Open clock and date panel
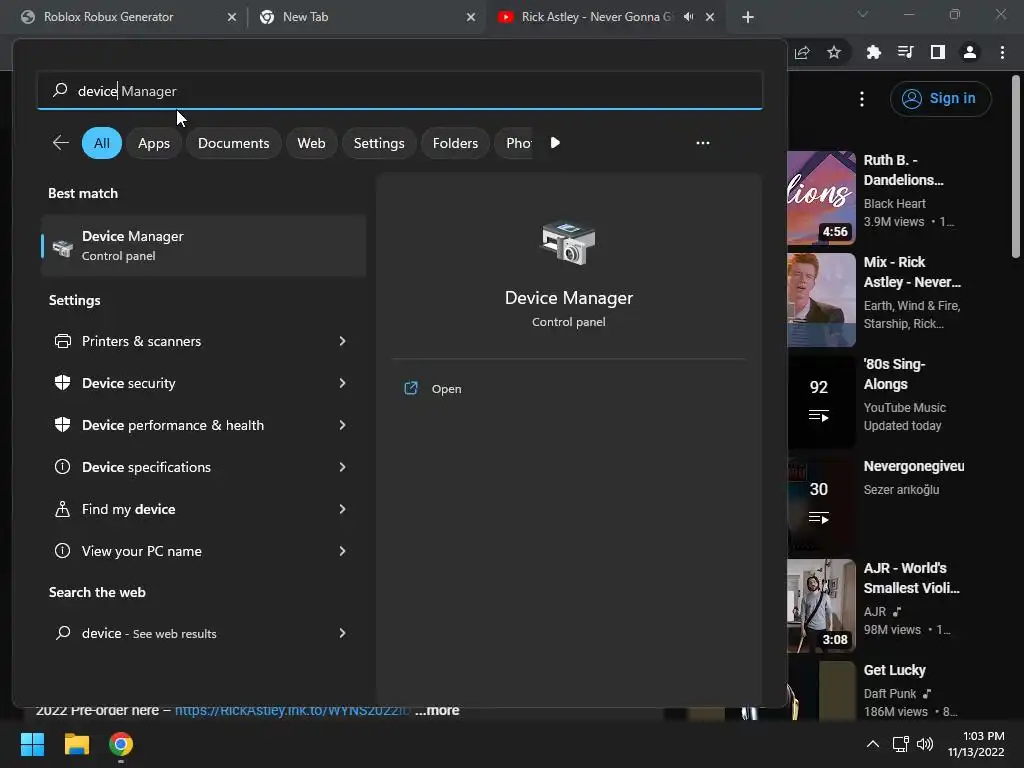 coord(976,744)
